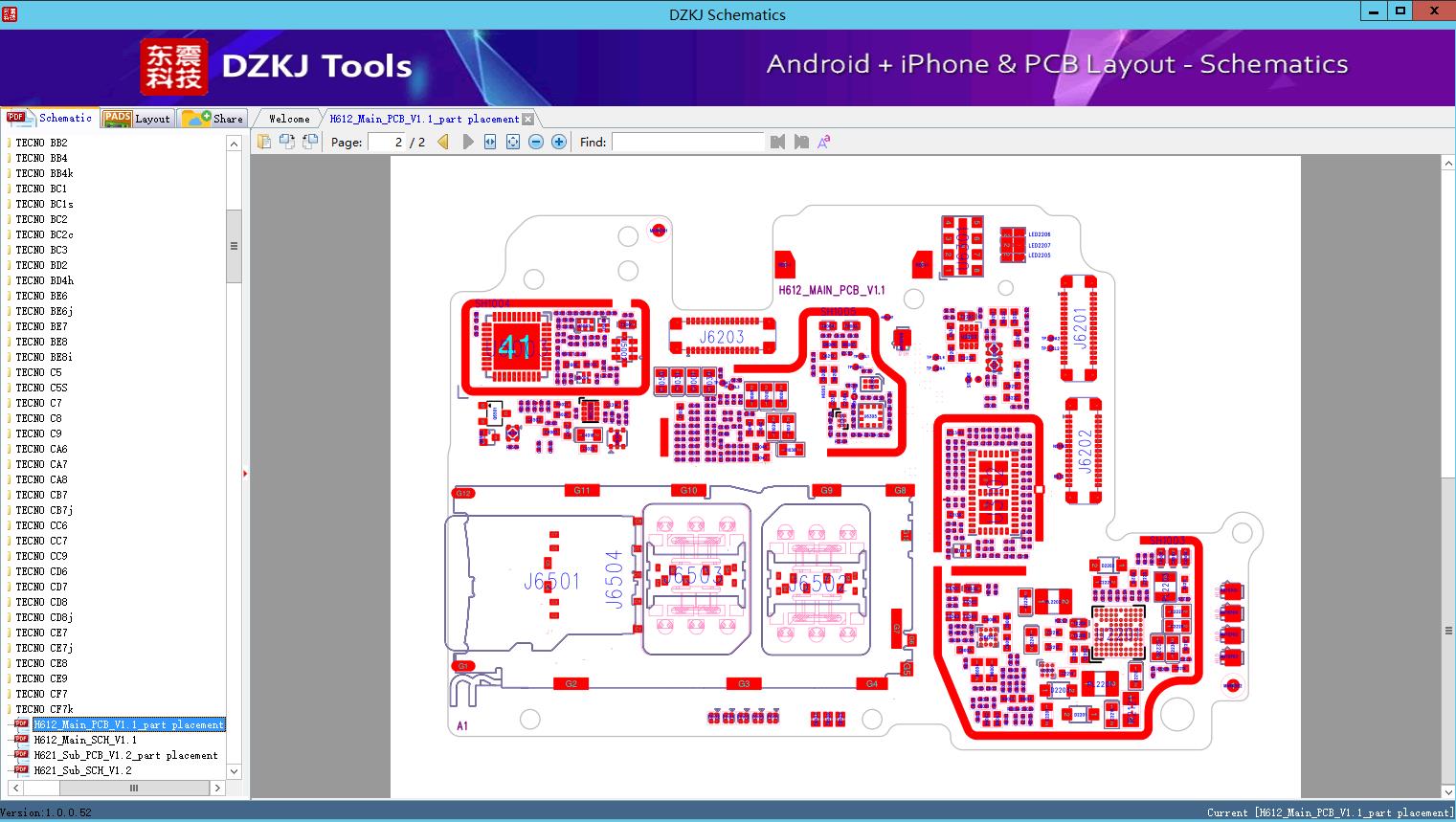Toggle the match case search icon
1456x822 pixels.
tap(824, 142)
